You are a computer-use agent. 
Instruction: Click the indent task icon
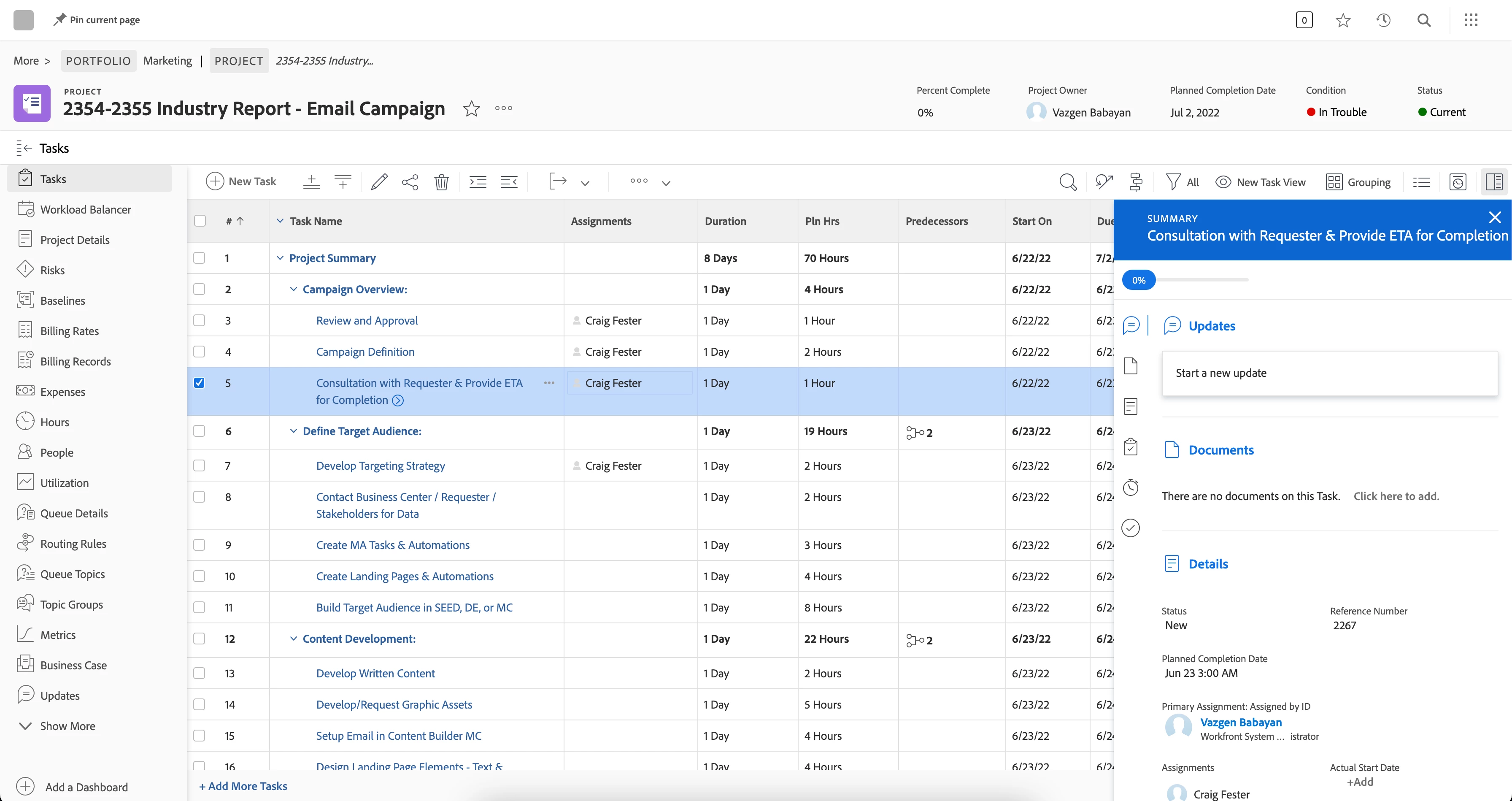[478, 182]
